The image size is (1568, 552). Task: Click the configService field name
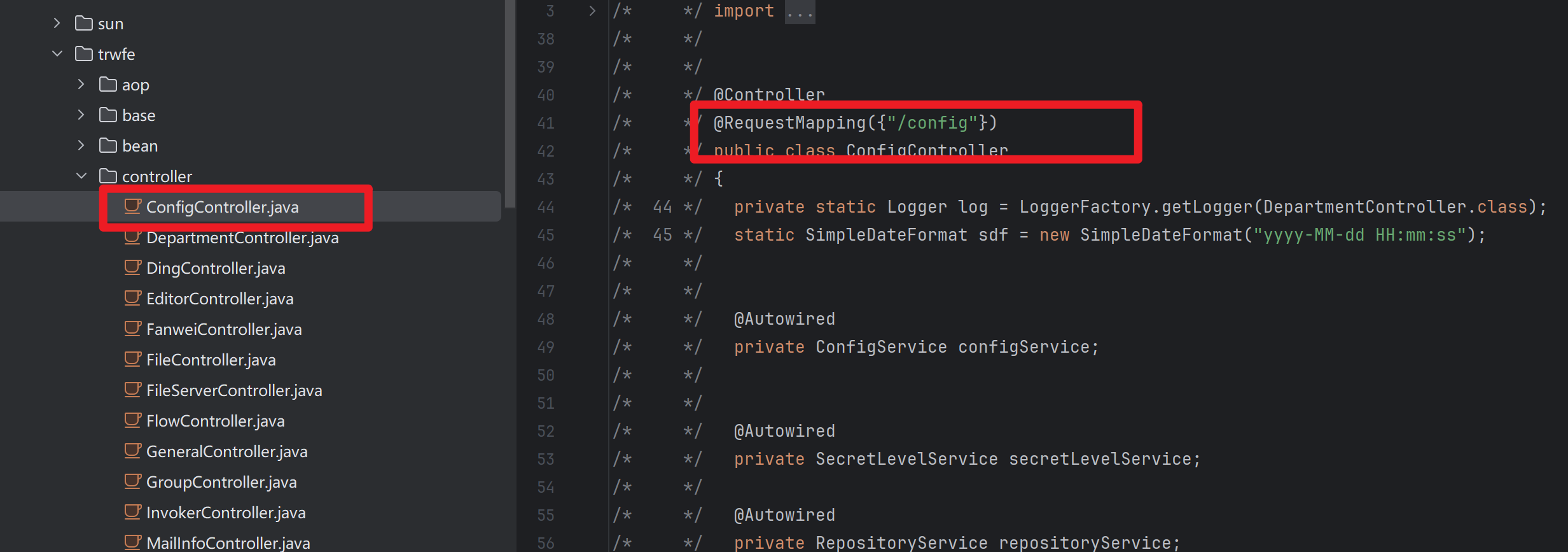coord(1024,347)
